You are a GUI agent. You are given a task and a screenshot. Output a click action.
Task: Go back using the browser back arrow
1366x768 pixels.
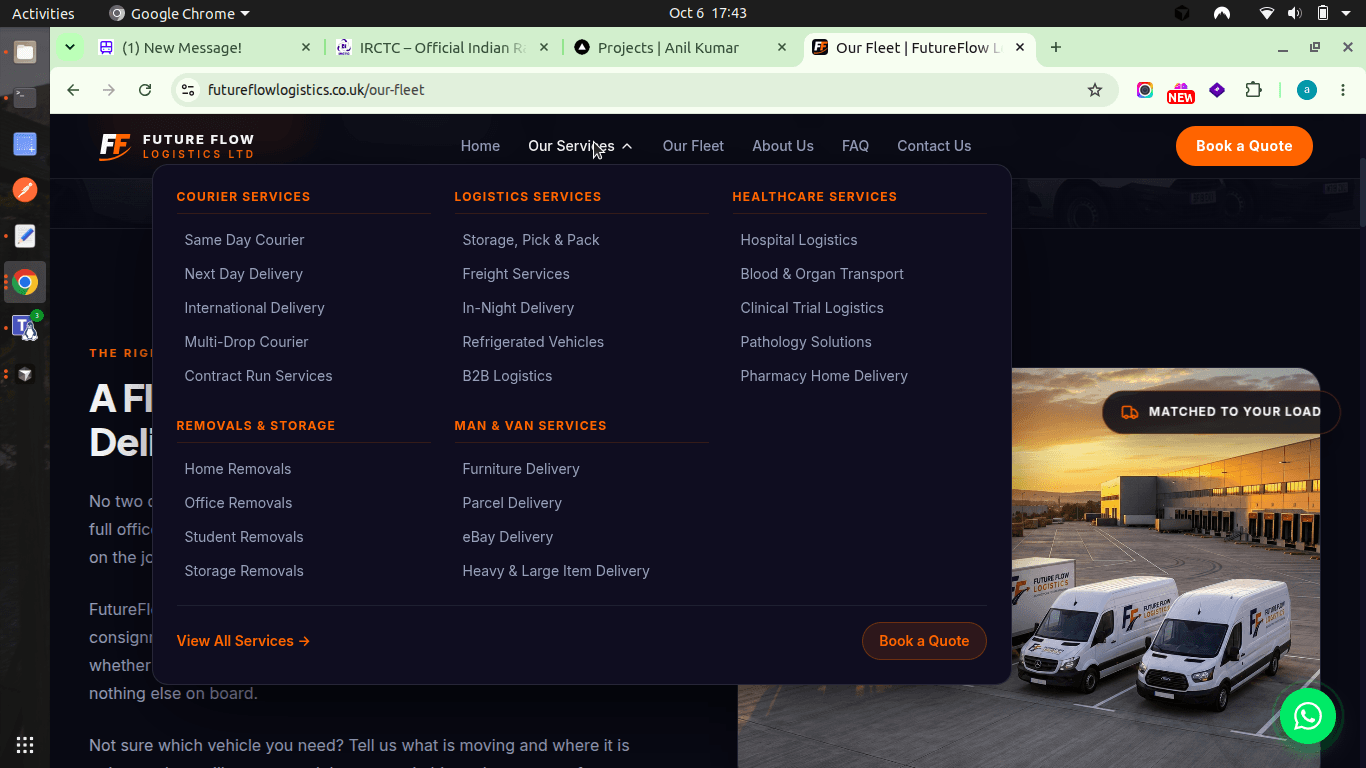coord(73,90)
